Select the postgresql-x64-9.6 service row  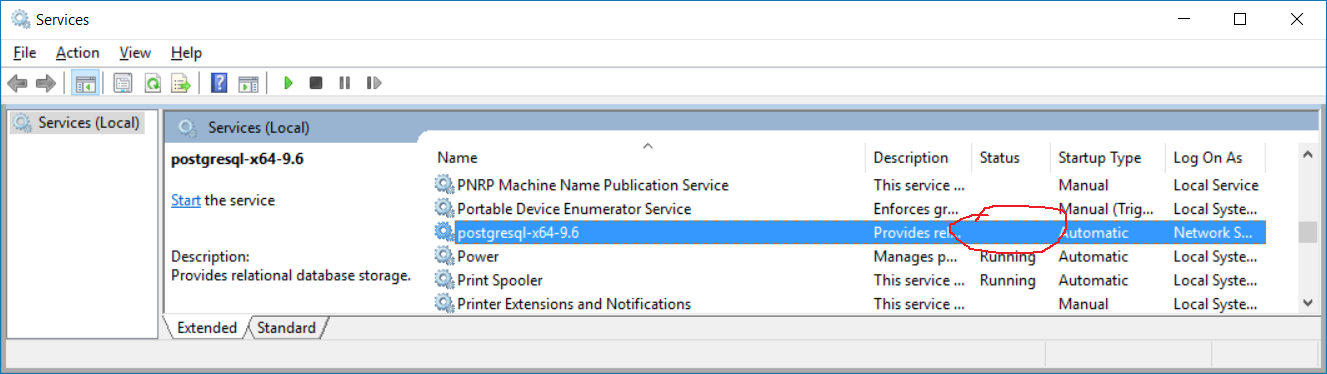click(850, 232)
